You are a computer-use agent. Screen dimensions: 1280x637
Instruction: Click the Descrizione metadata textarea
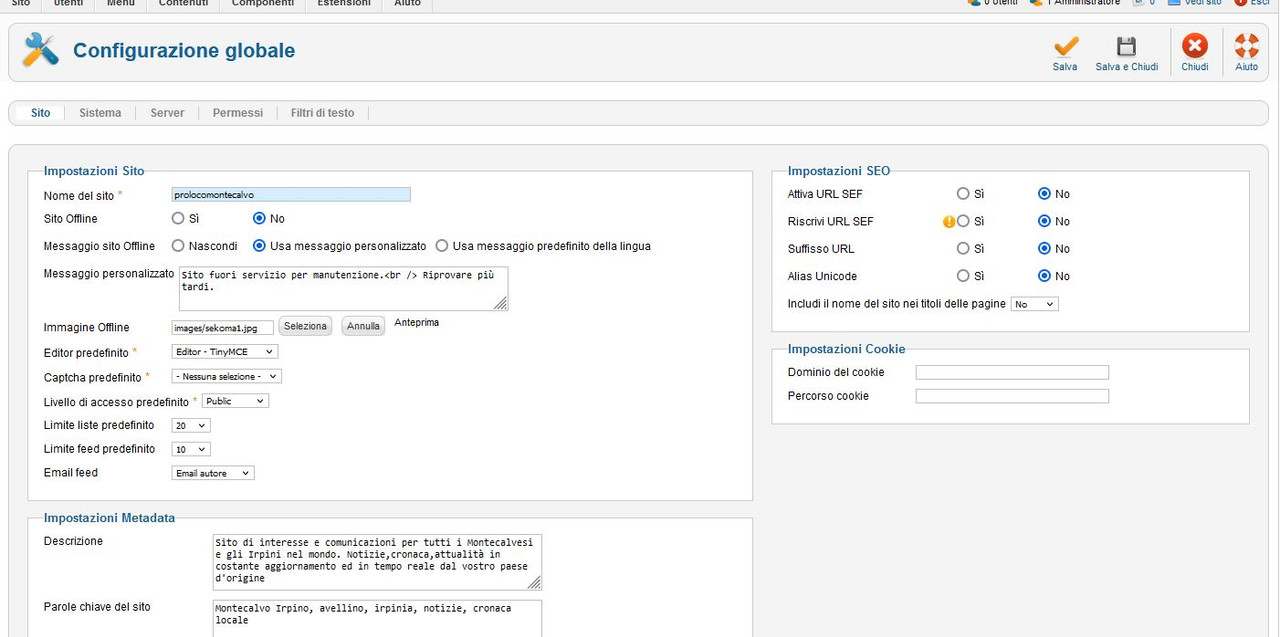pyautogui.click(x=378, y=562)
